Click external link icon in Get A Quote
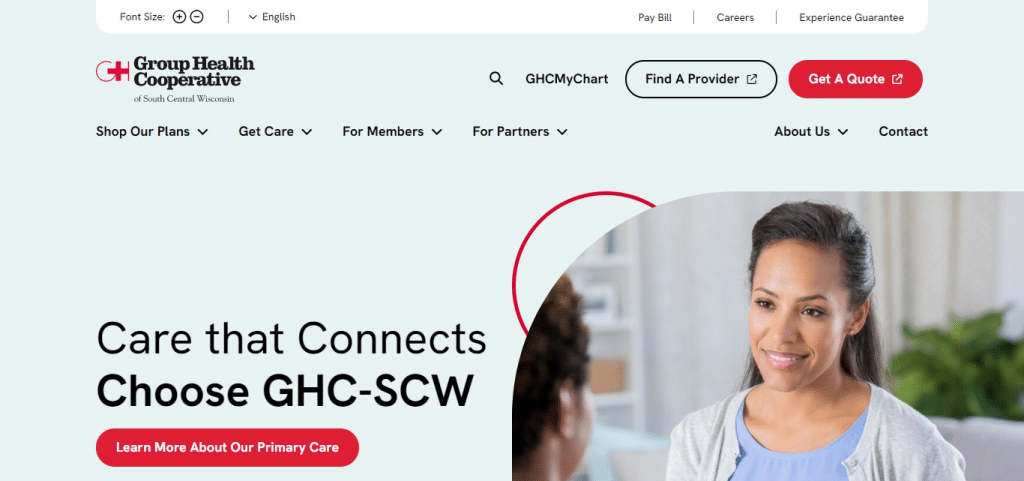This screenshot has width=1024, height=481. point(897,79)
